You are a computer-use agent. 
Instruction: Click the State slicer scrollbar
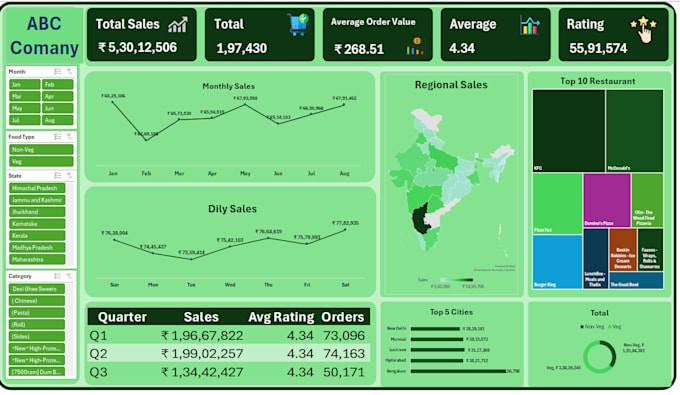(71, 223)
